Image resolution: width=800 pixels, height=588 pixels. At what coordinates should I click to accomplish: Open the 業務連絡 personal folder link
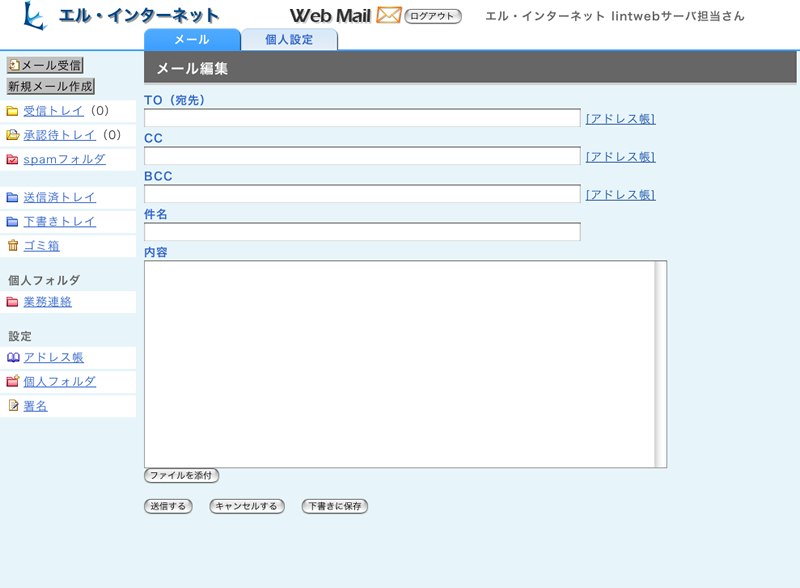47,302
